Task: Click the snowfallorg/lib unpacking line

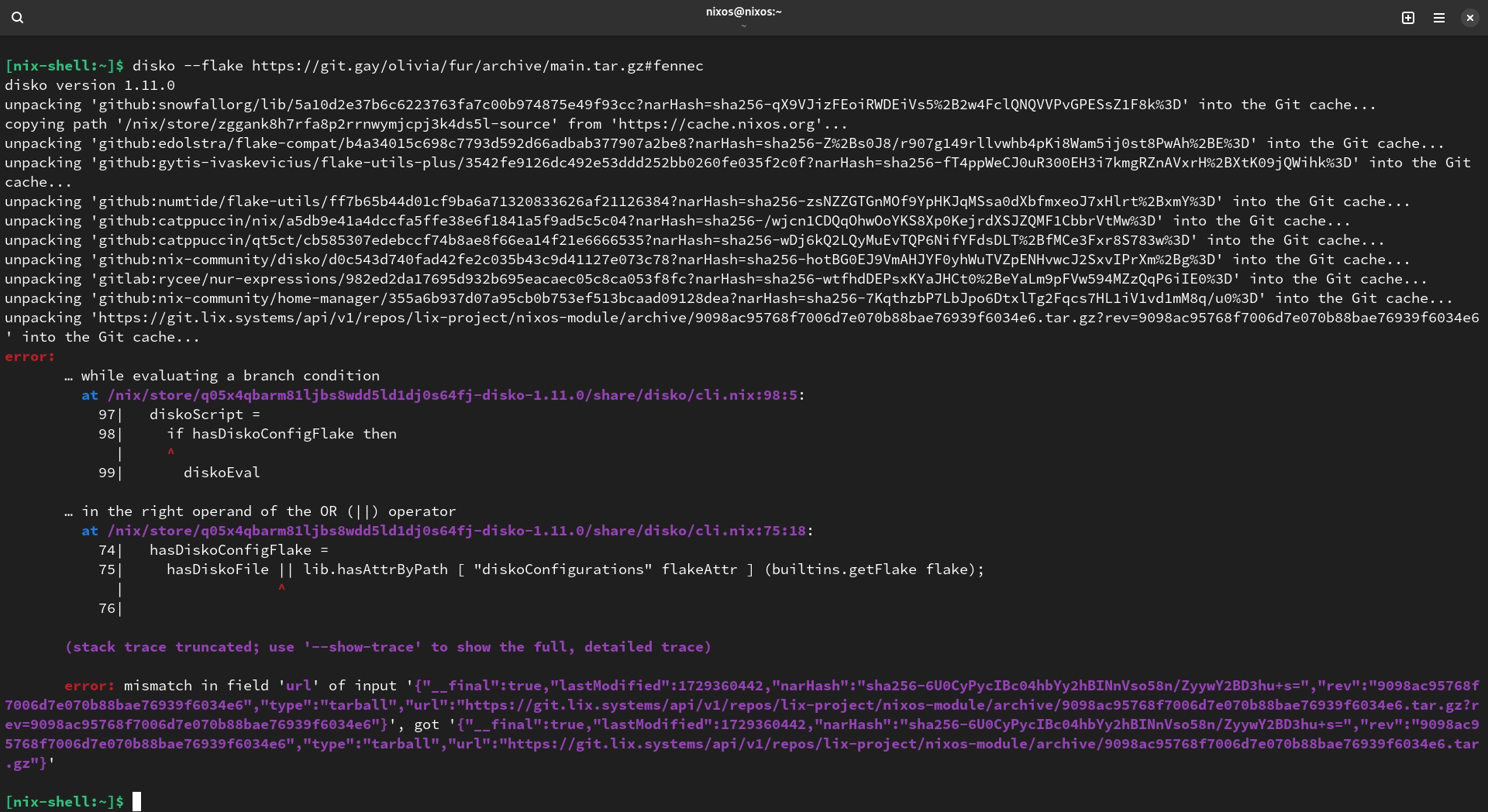Action: tap(691, 105)
